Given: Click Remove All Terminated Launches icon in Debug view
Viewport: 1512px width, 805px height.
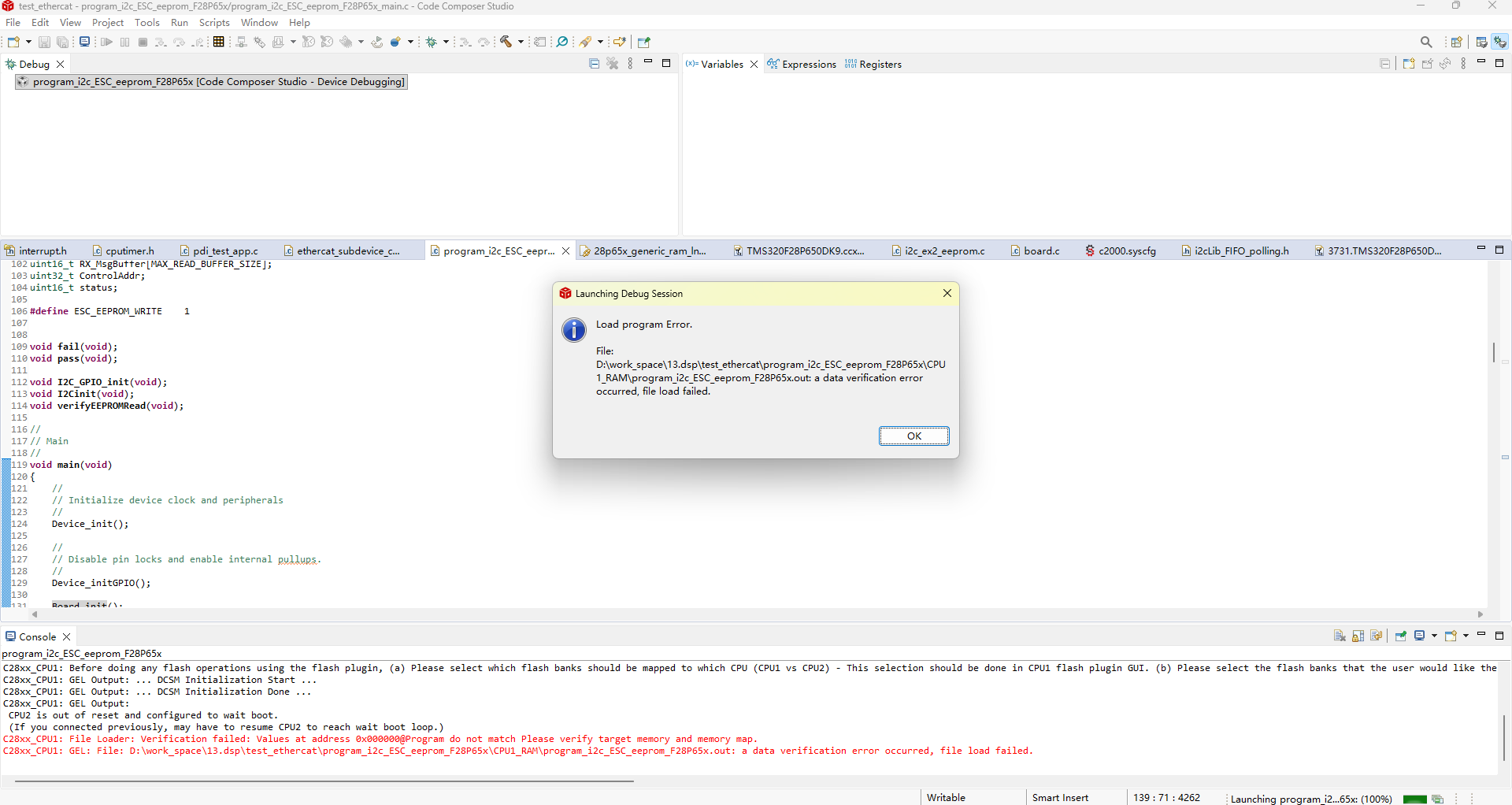Looking at the screenshot, I should (612, 64).
